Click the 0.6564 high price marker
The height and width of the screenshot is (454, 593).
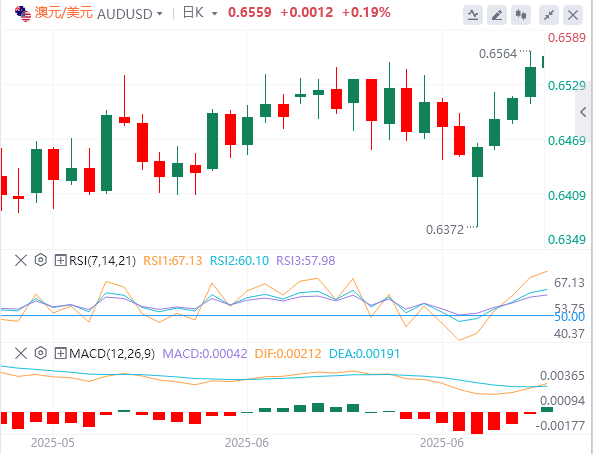[x=498, y=54]
